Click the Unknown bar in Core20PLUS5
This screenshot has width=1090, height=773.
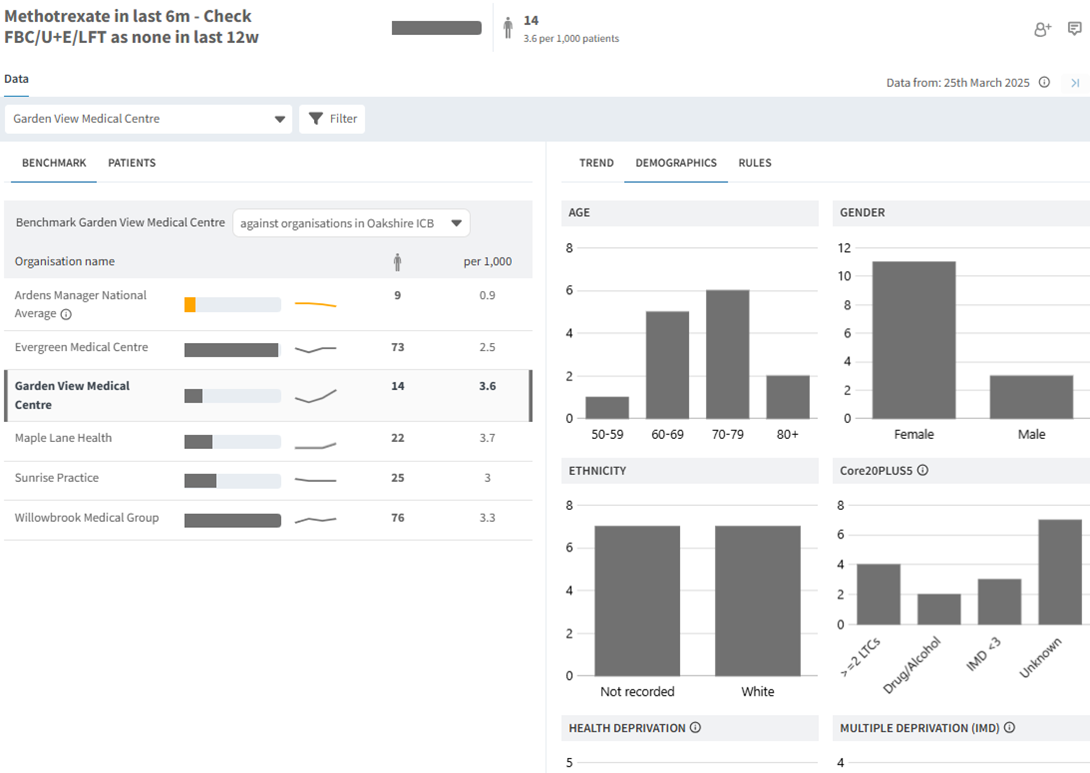(1060, 572)
